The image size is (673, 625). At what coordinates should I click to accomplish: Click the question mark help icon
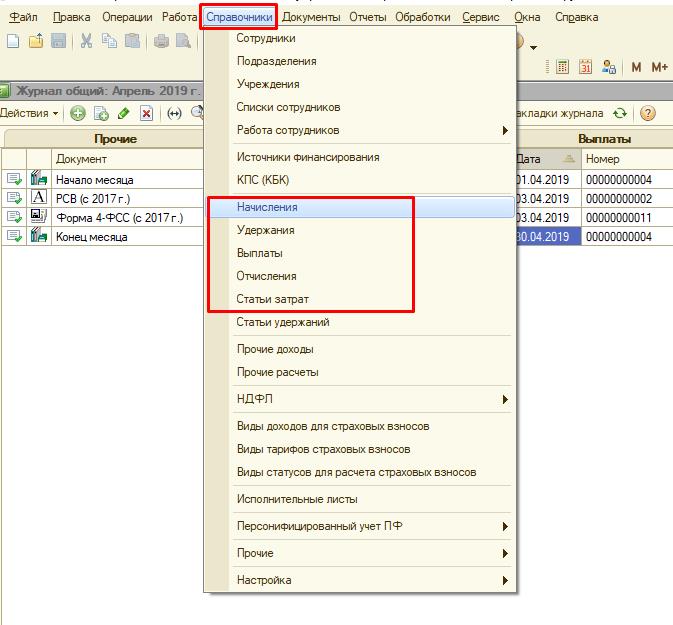(x=647, y=114)
